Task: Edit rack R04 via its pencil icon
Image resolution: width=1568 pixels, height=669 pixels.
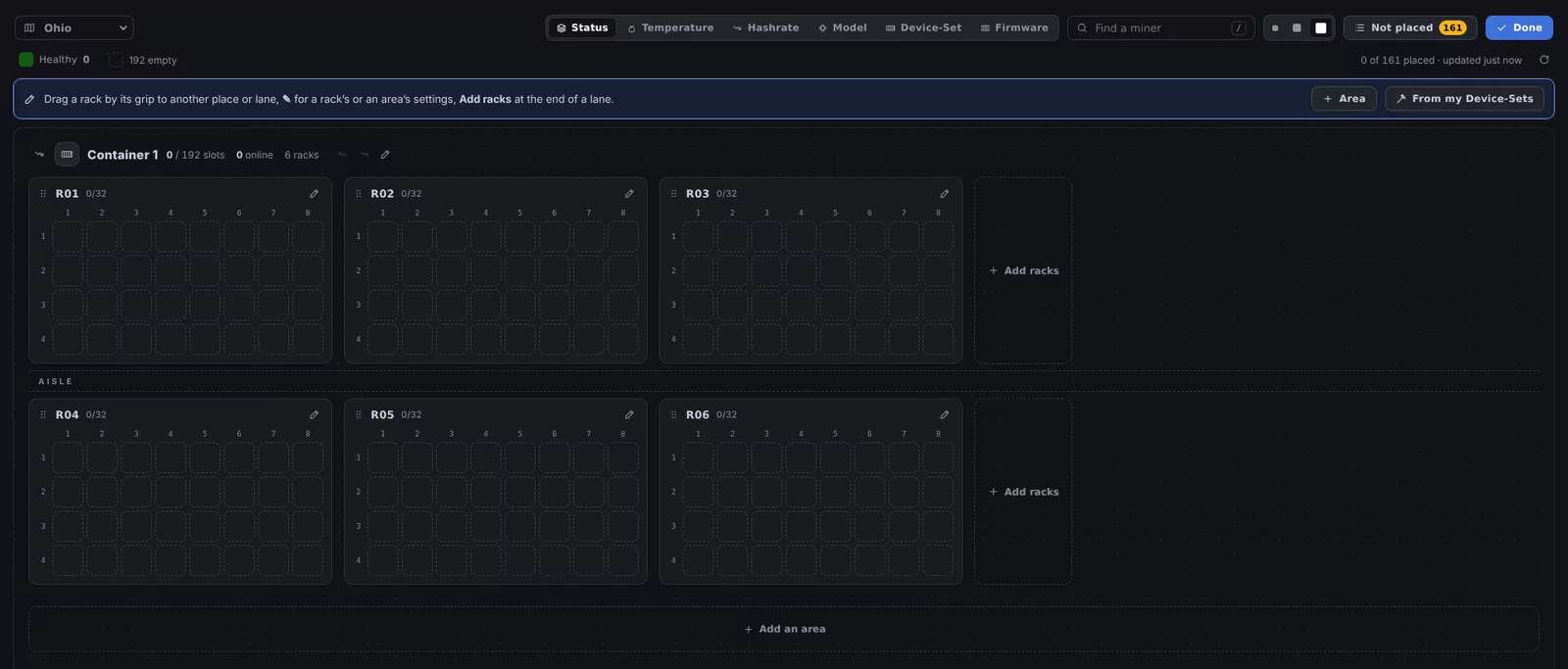Action: 314,415
